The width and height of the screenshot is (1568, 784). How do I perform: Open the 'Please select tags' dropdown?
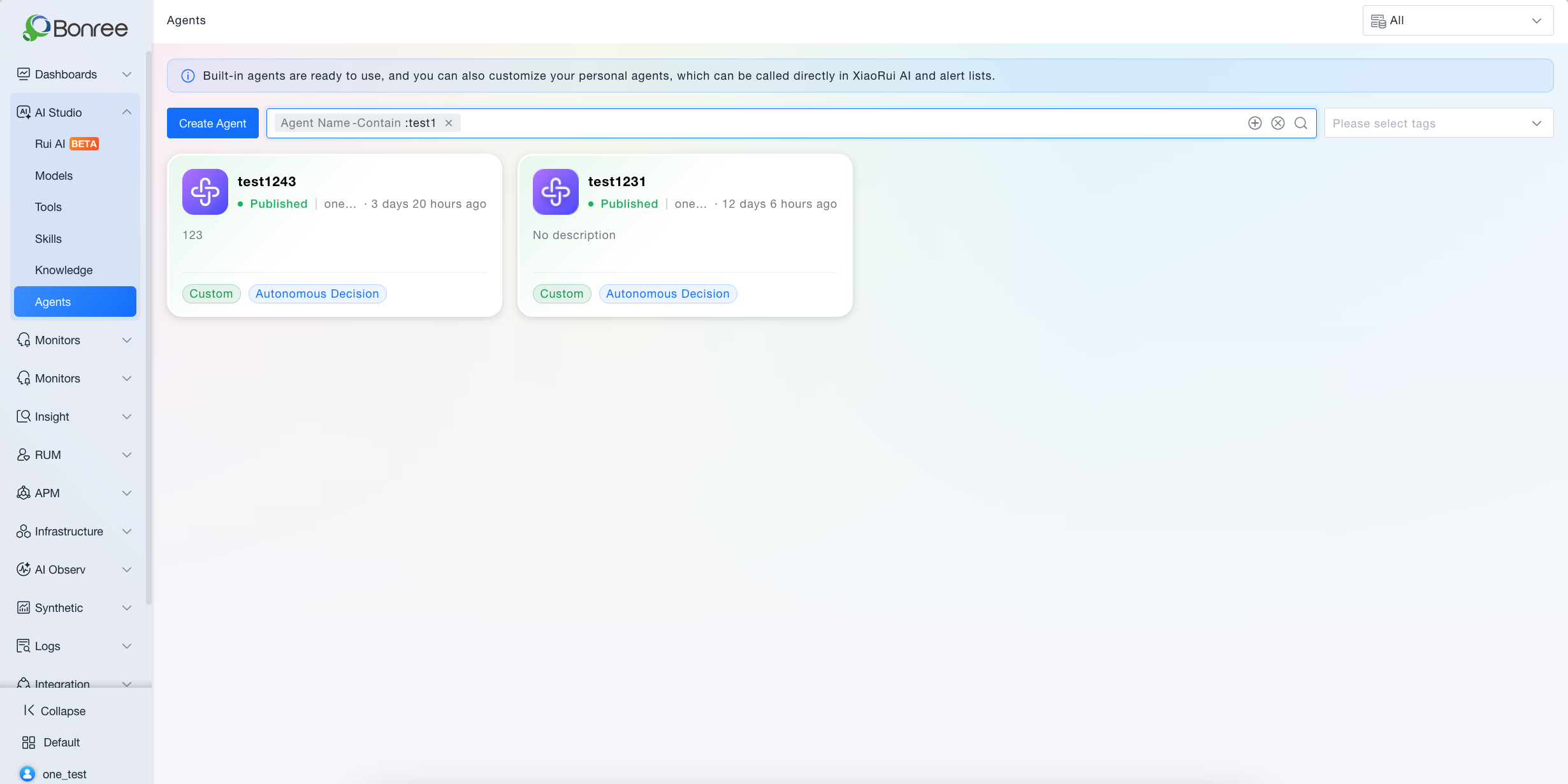[x=1439, y=123]
